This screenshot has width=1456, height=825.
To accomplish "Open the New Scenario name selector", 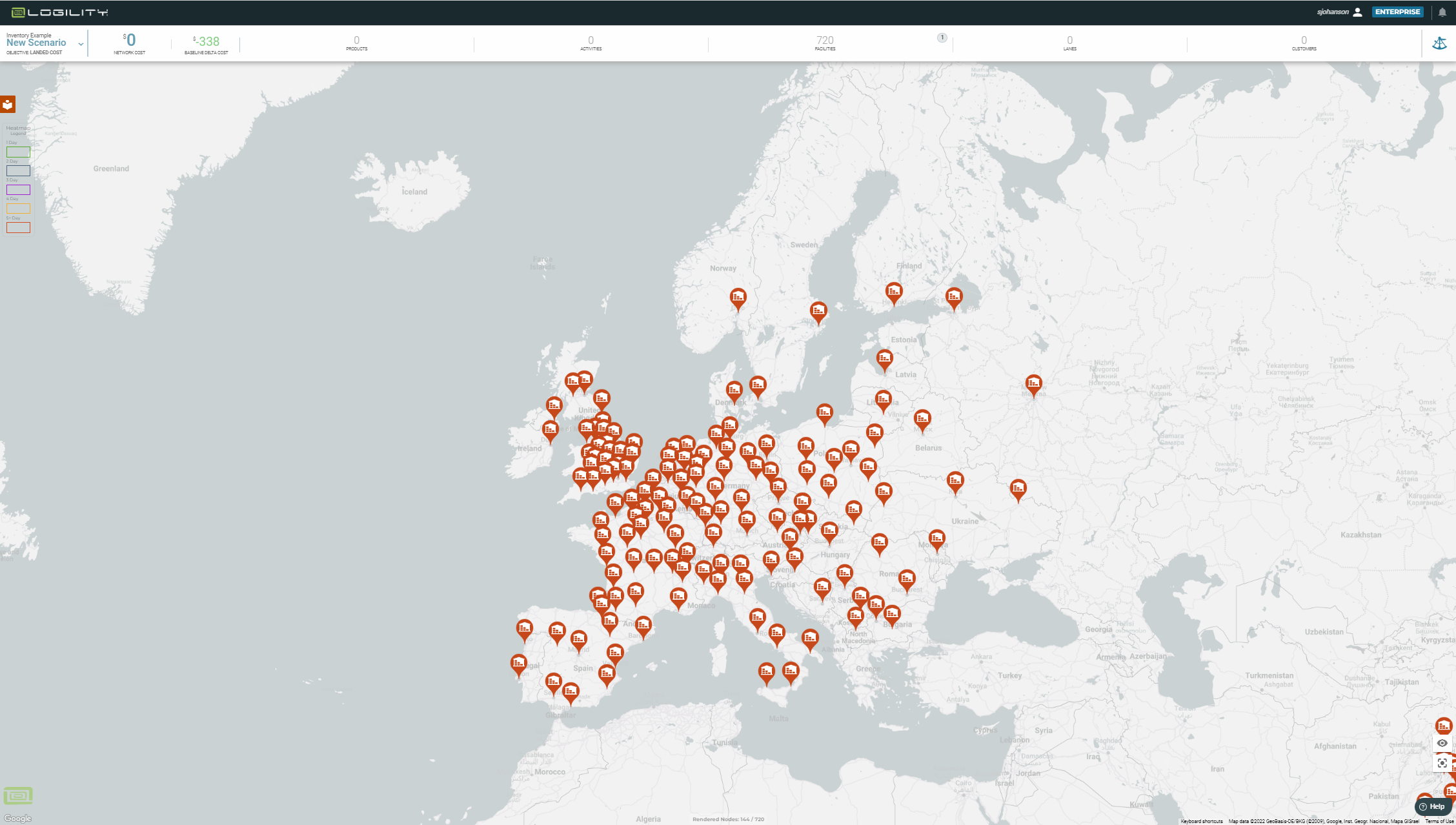I will [x=37, y=43].
